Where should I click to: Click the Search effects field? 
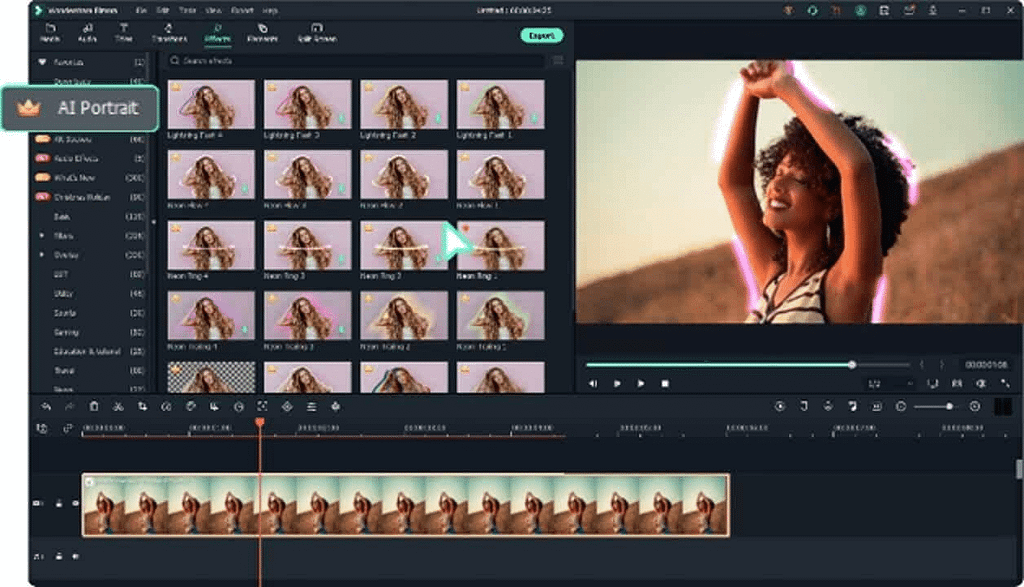click(356, 61)
